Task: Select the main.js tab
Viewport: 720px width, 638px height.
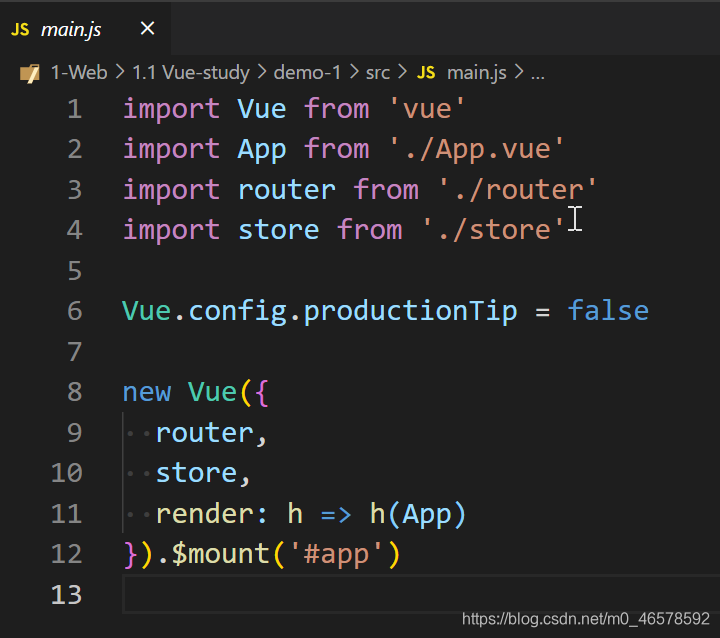Action: [x=85, y=29]
